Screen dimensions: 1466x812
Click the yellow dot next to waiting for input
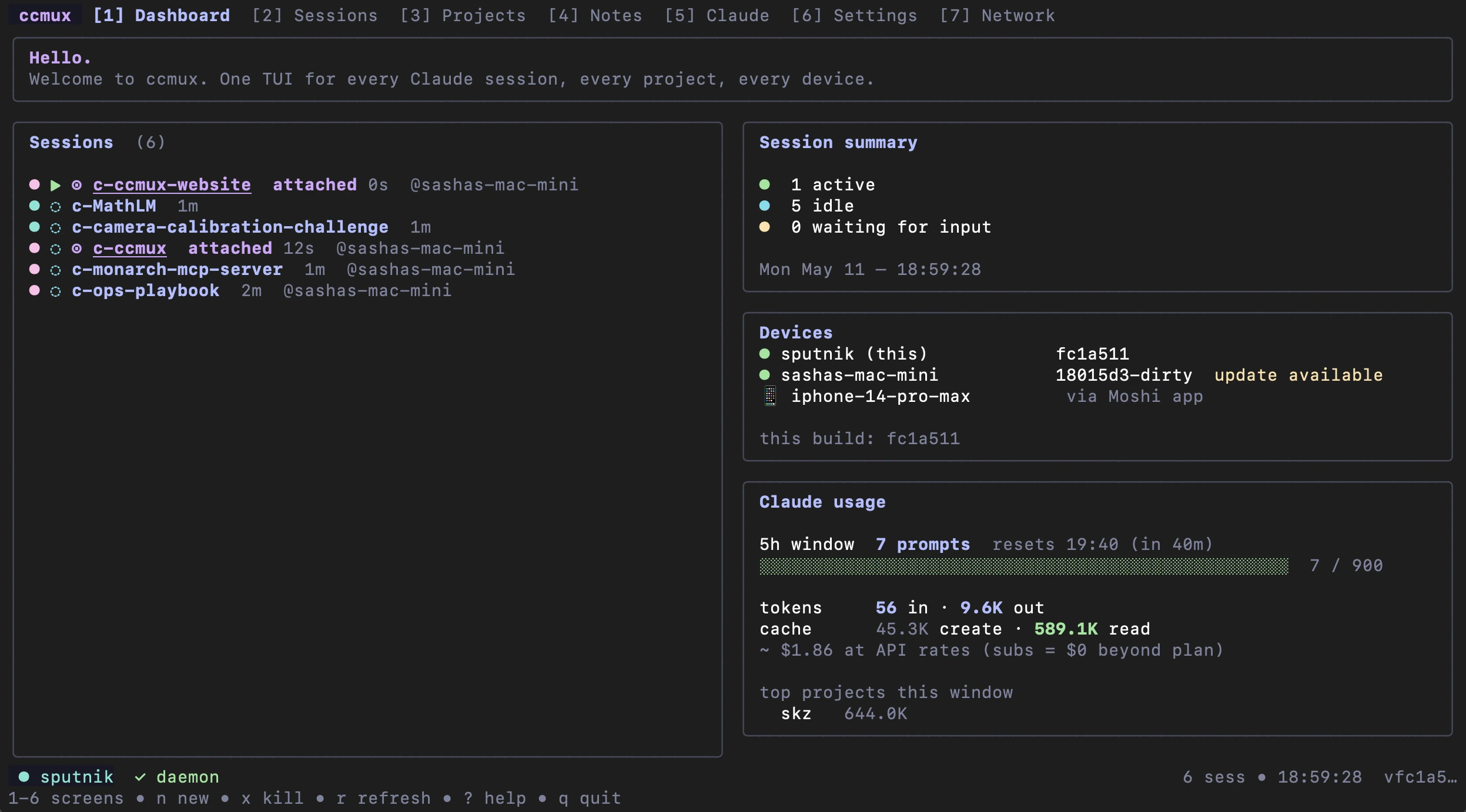pos(765,227)
